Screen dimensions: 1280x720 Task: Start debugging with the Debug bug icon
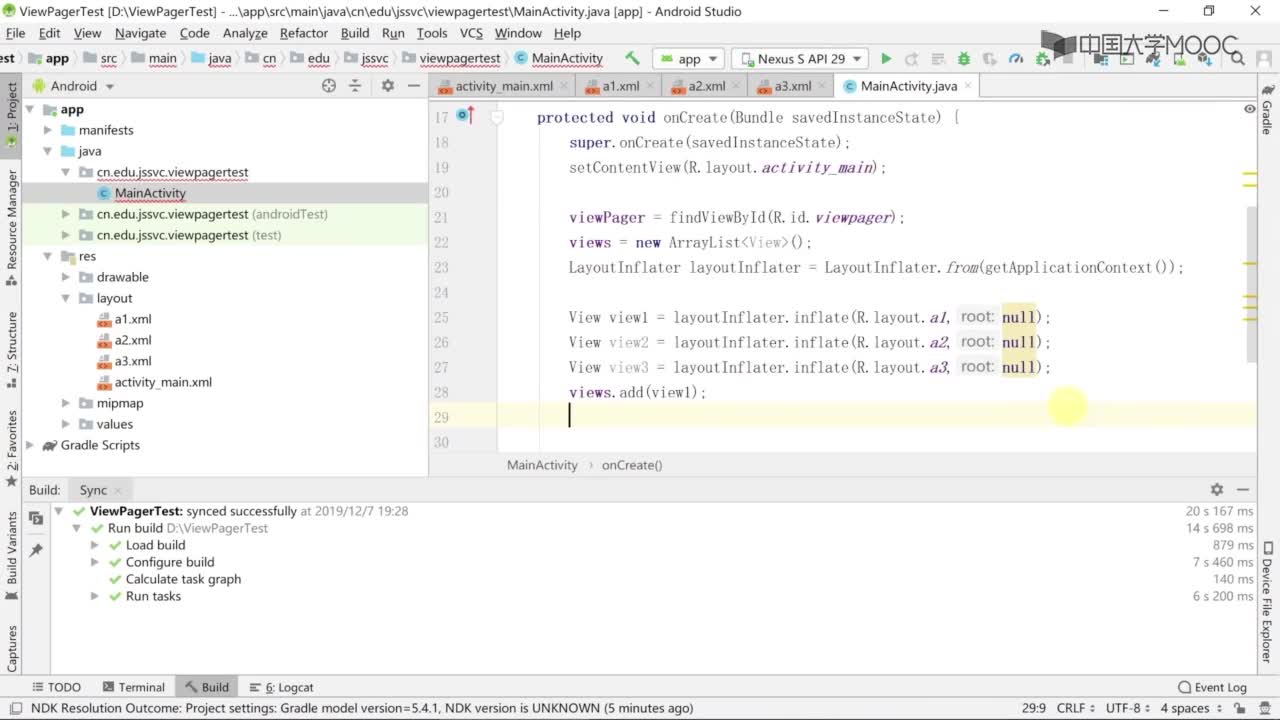tap(964, 59)
